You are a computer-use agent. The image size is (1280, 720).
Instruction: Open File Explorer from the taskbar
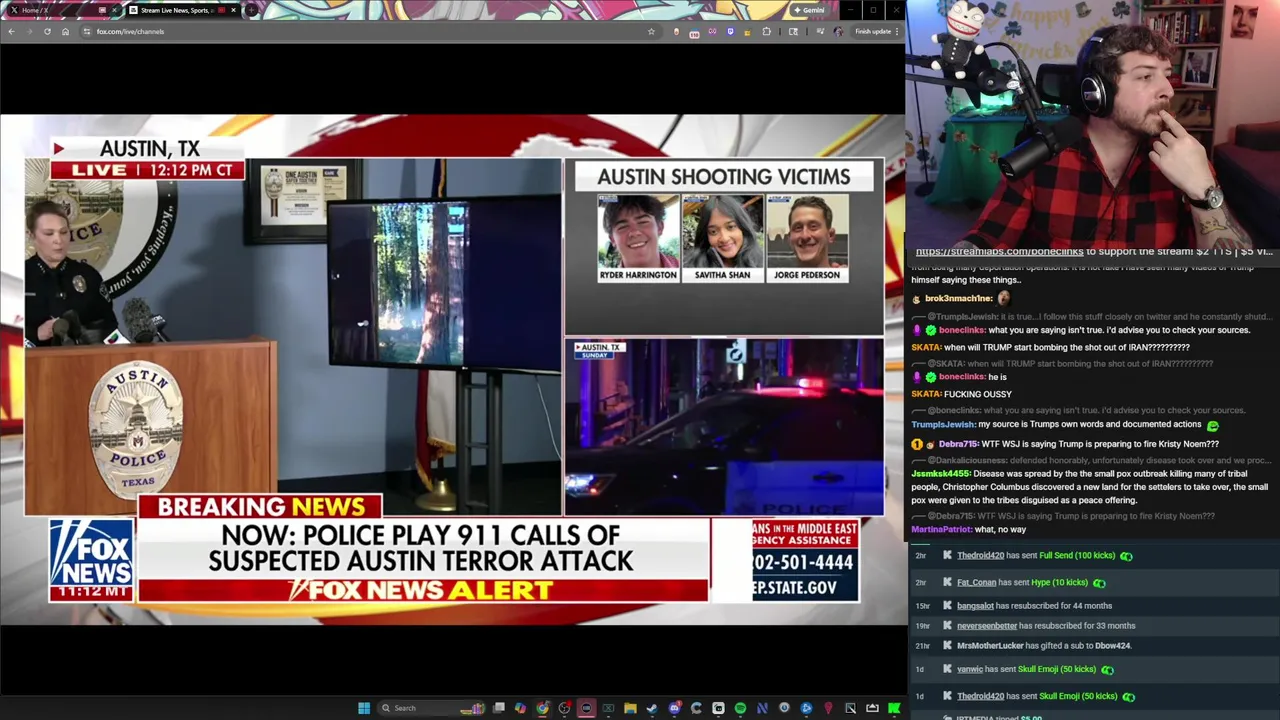pos(630,708)
